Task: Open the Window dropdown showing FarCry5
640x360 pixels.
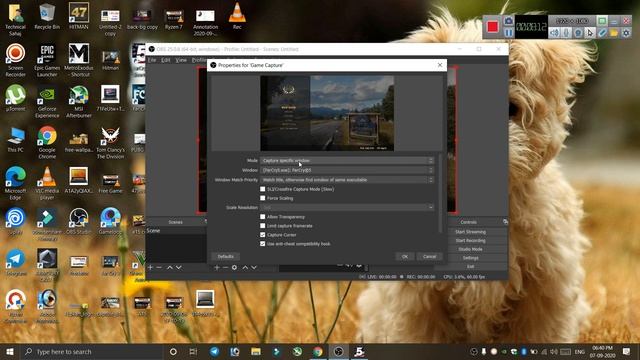Action: [347, 170]
